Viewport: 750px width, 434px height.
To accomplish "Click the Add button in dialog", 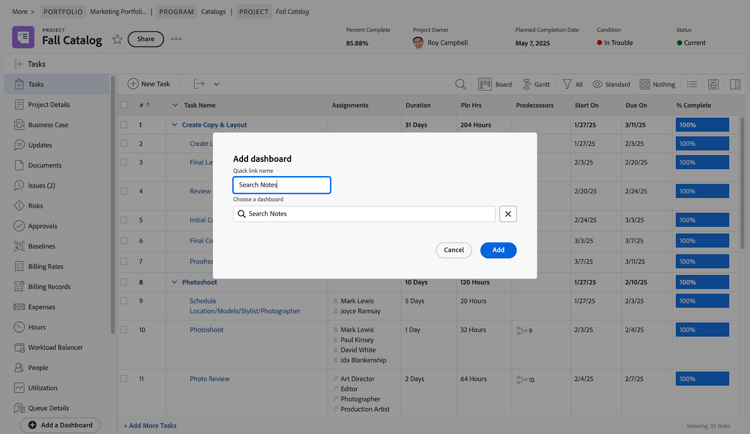I will [x=498, y=250].
